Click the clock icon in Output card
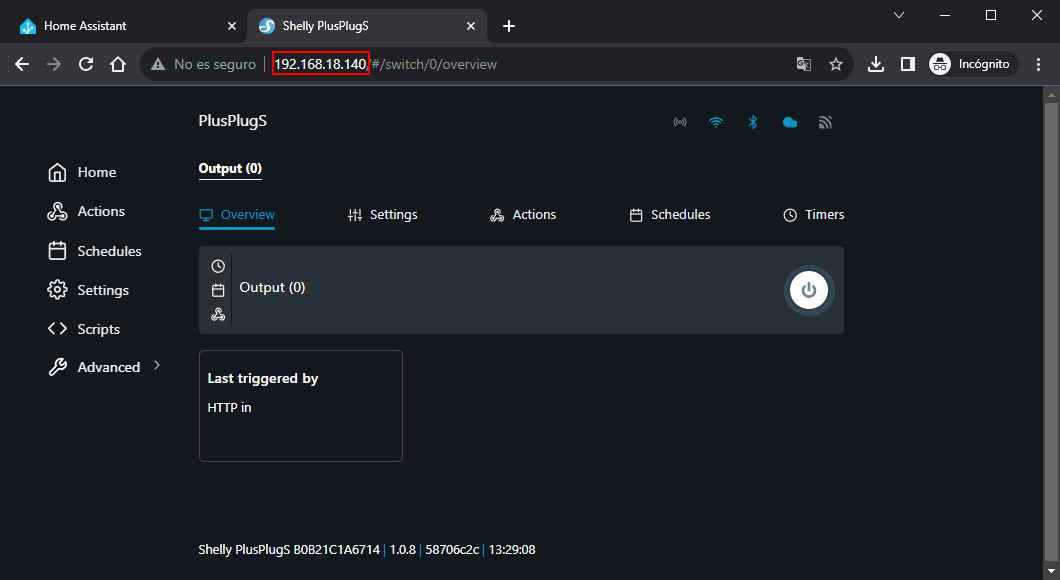 coord(218,266)
